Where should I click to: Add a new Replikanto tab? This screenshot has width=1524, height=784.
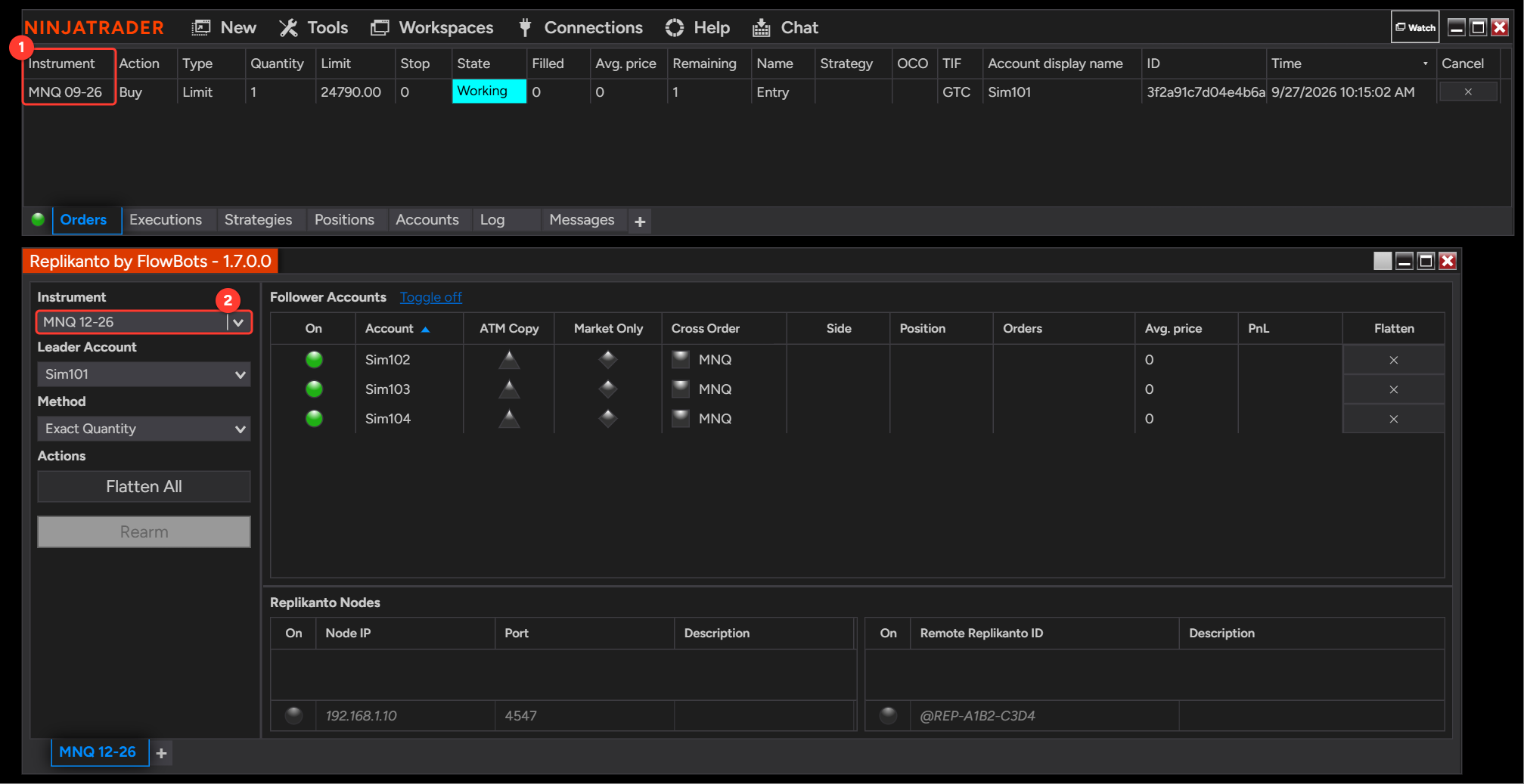pyautogui.click(x=161, y=753)
